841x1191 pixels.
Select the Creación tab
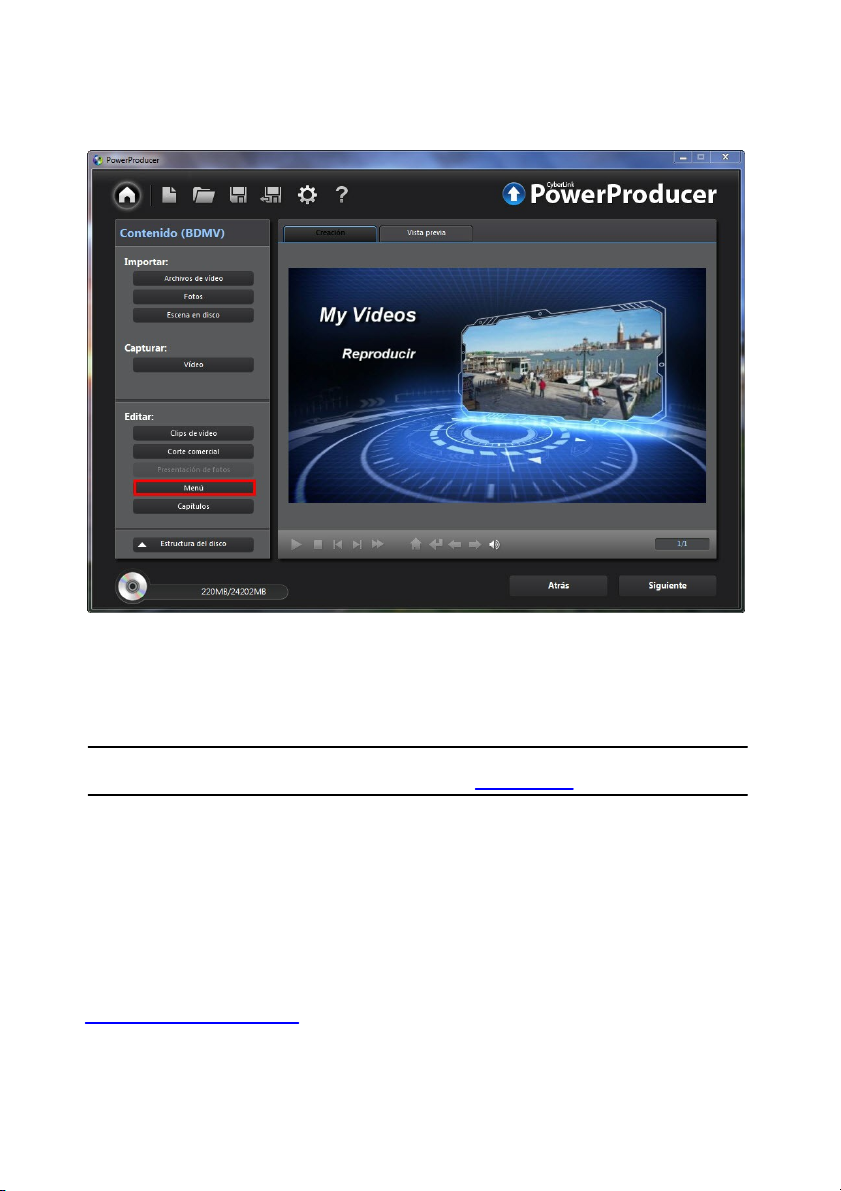tap(330, 233)
